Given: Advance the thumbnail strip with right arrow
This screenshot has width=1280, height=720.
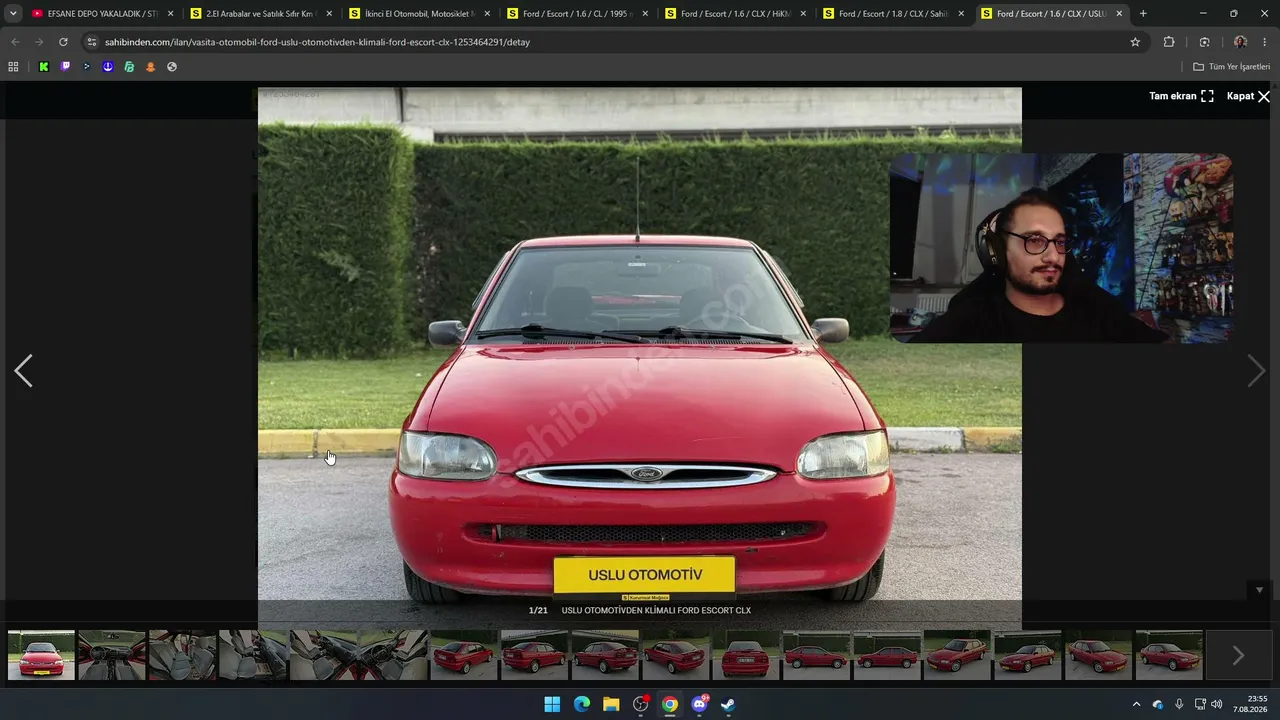Looking at the screenshot, I should click(1238, 655).
